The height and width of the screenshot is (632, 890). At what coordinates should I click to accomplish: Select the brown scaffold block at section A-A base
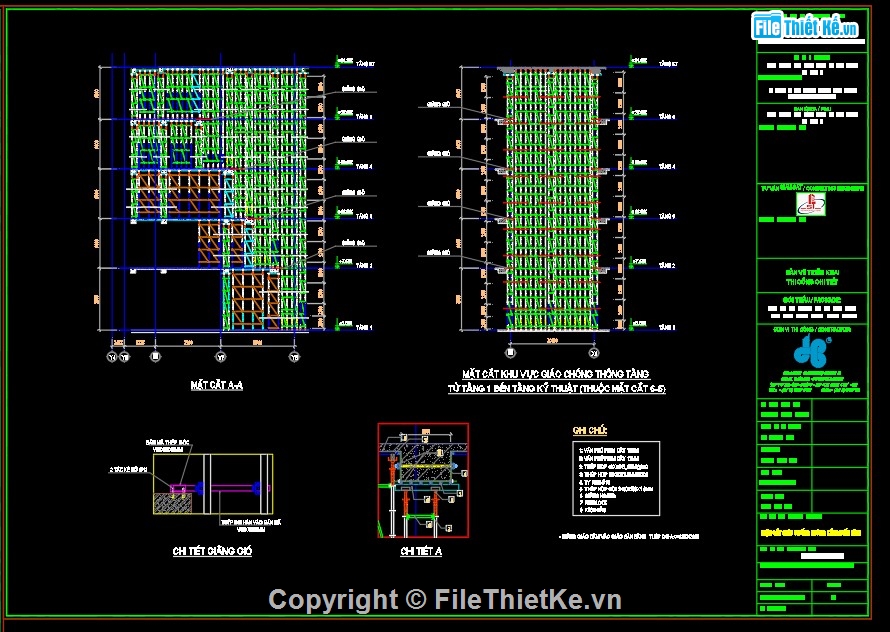tap(255, 300)
